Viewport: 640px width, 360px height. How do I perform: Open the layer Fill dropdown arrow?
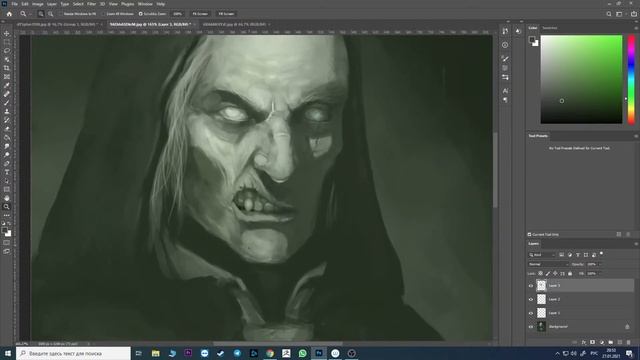click(x=600, y=273)
